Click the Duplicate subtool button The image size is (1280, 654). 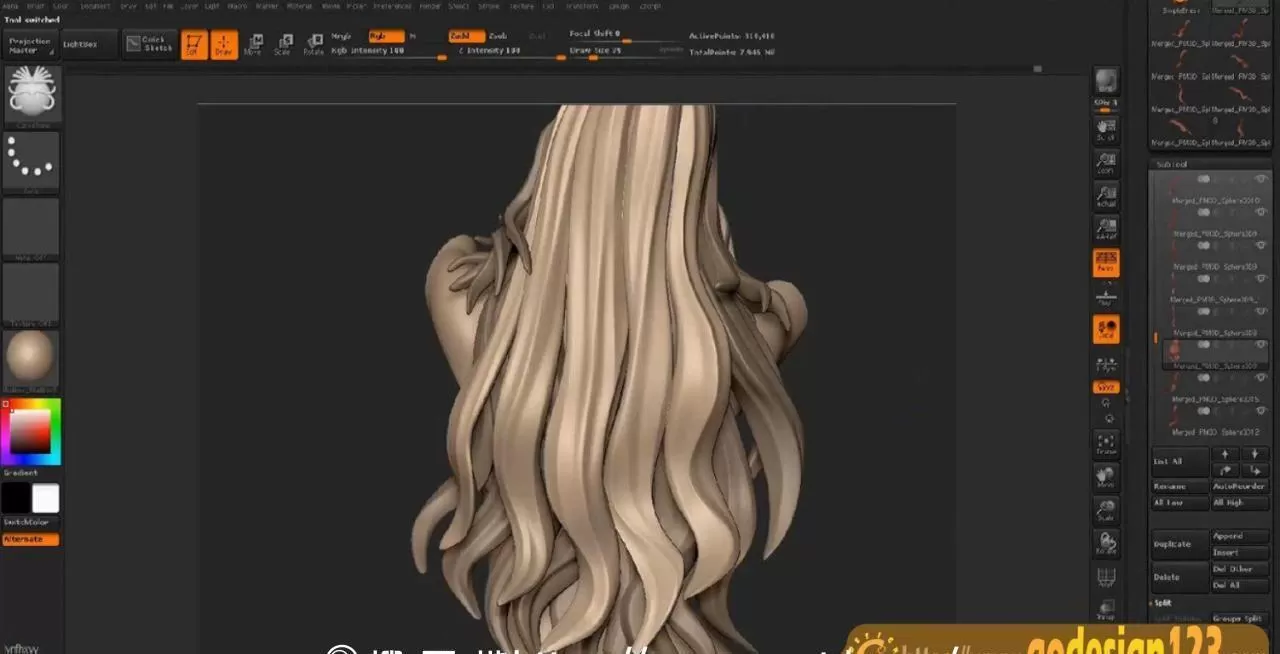1178,543
